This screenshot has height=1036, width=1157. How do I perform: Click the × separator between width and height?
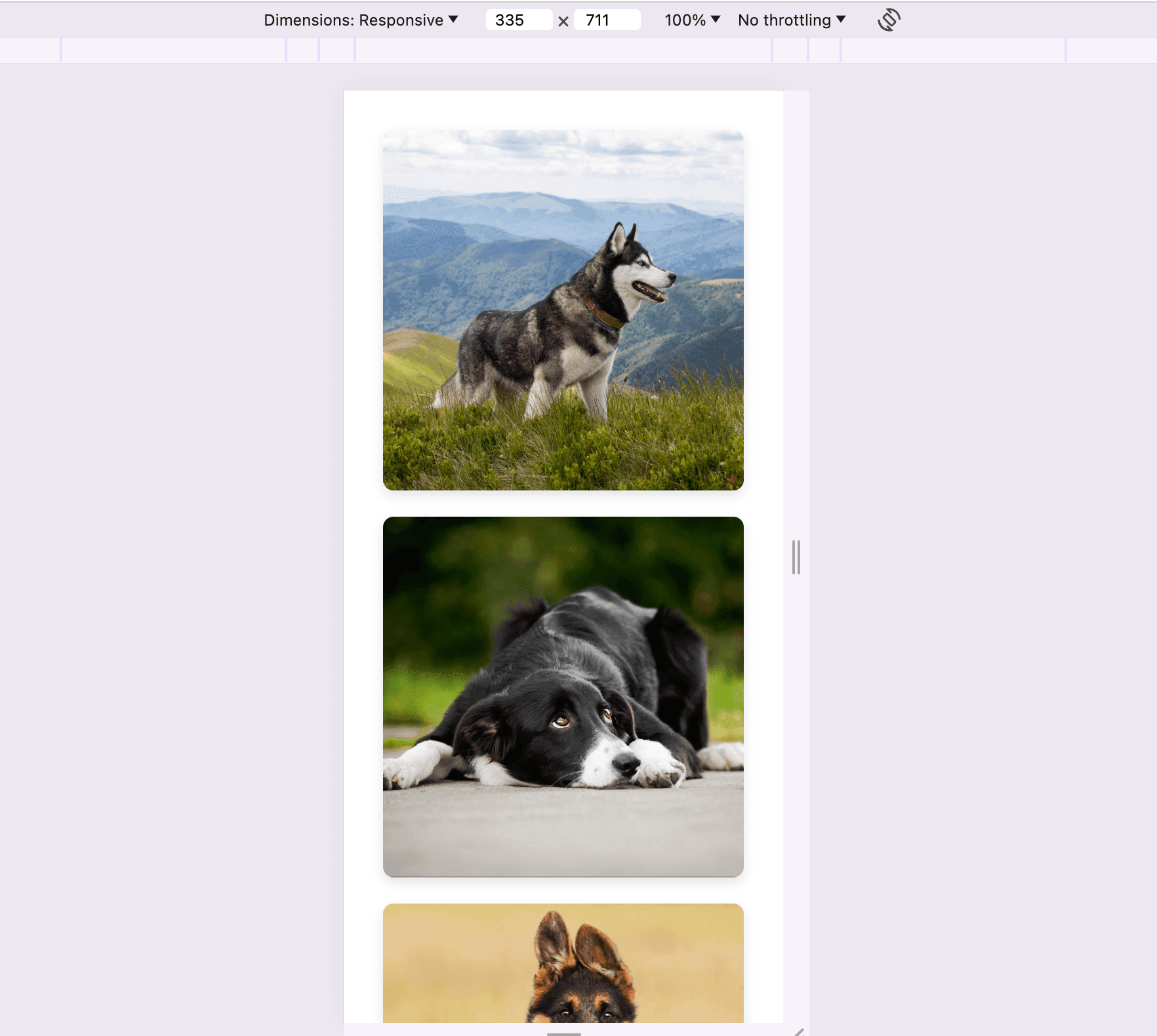pos(563,21)
